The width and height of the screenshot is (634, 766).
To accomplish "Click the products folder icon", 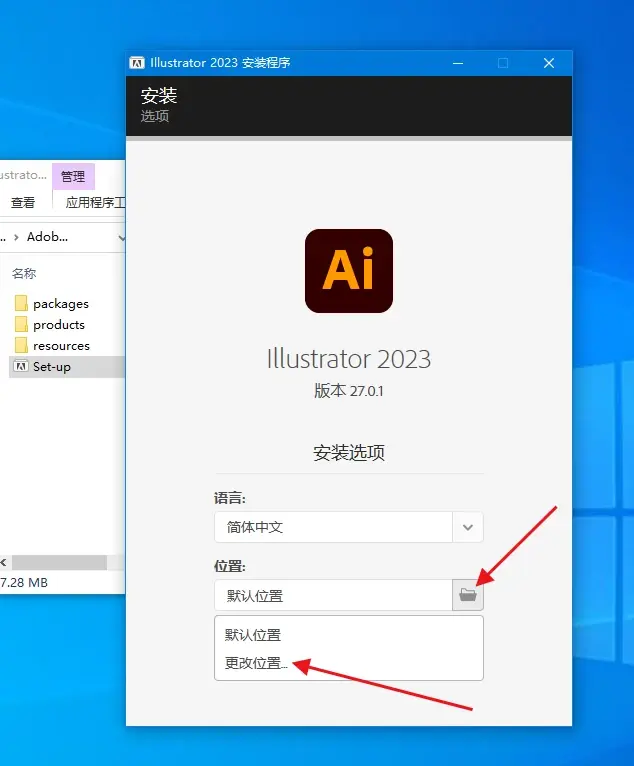I will coord(21,324).
